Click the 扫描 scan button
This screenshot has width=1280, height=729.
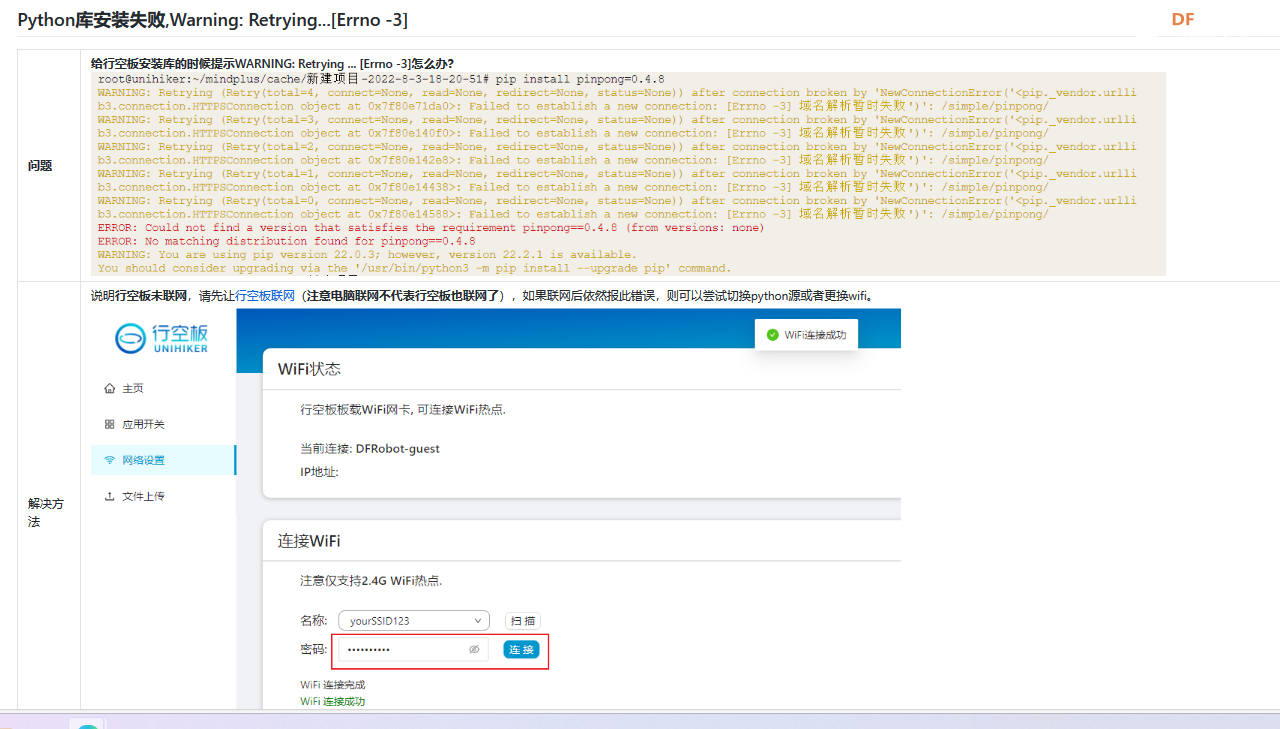(523, 621)
